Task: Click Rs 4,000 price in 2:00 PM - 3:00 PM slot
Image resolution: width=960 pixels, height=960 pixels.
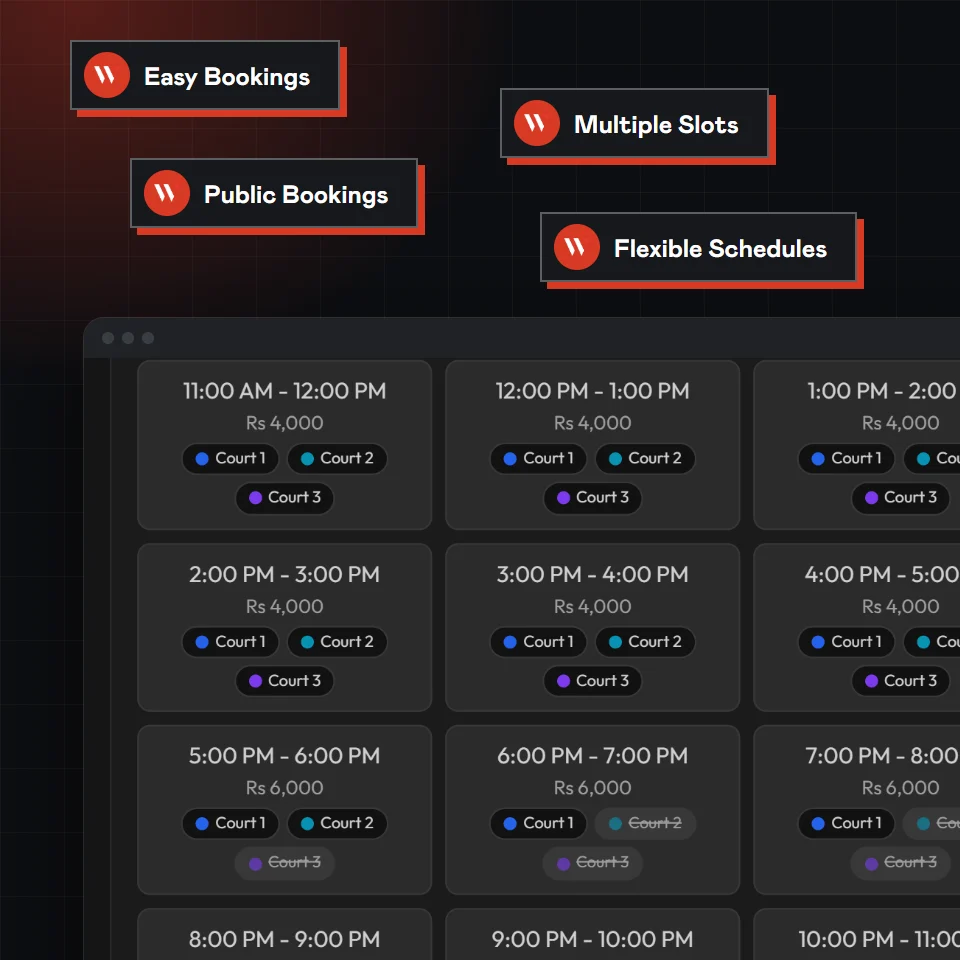Action: click(285, 607)
